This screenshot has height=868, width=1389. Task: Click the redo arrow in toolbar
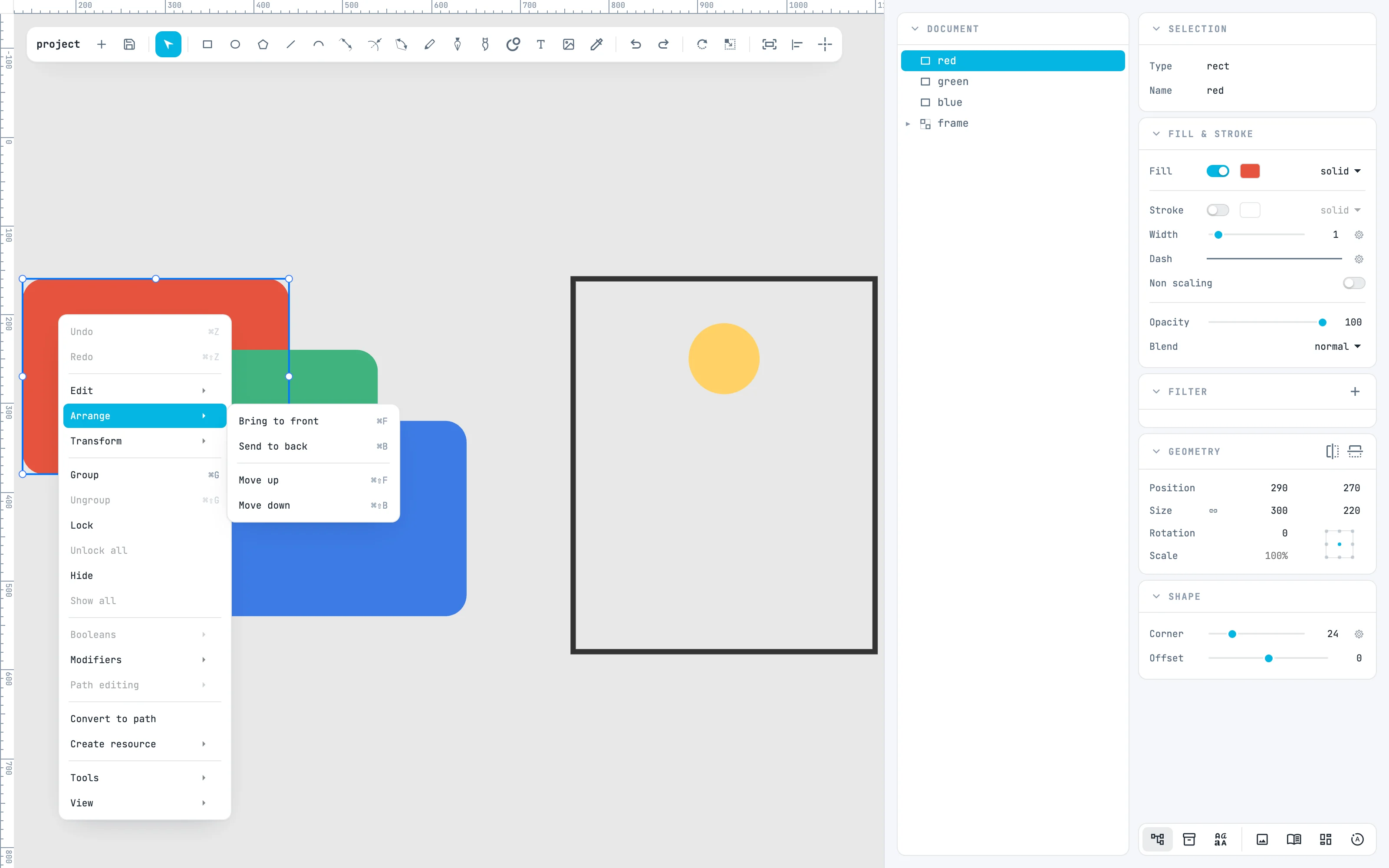[x=663, y=44]
